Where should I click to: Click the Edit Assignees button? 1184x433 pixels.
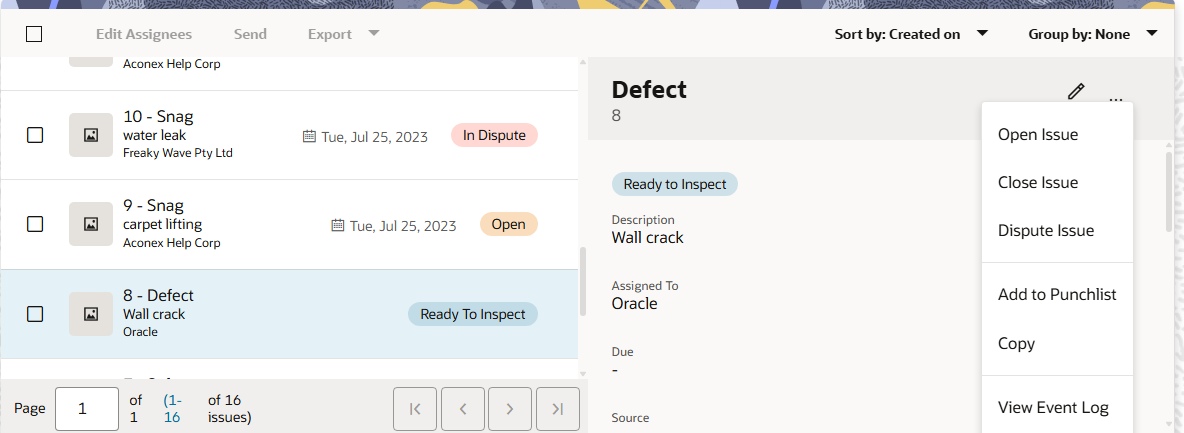click(x=144, y=34)
